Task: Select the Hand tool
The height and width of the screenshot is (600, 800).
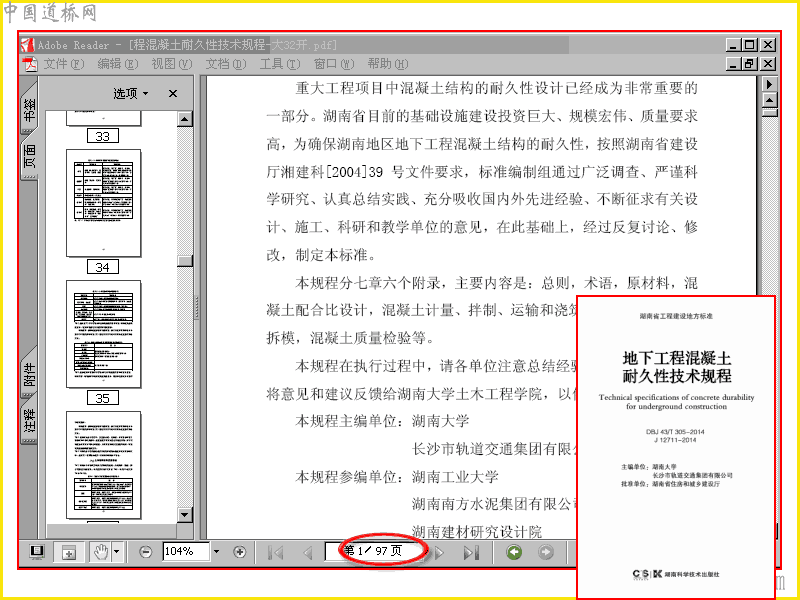Action: (101, 552)
